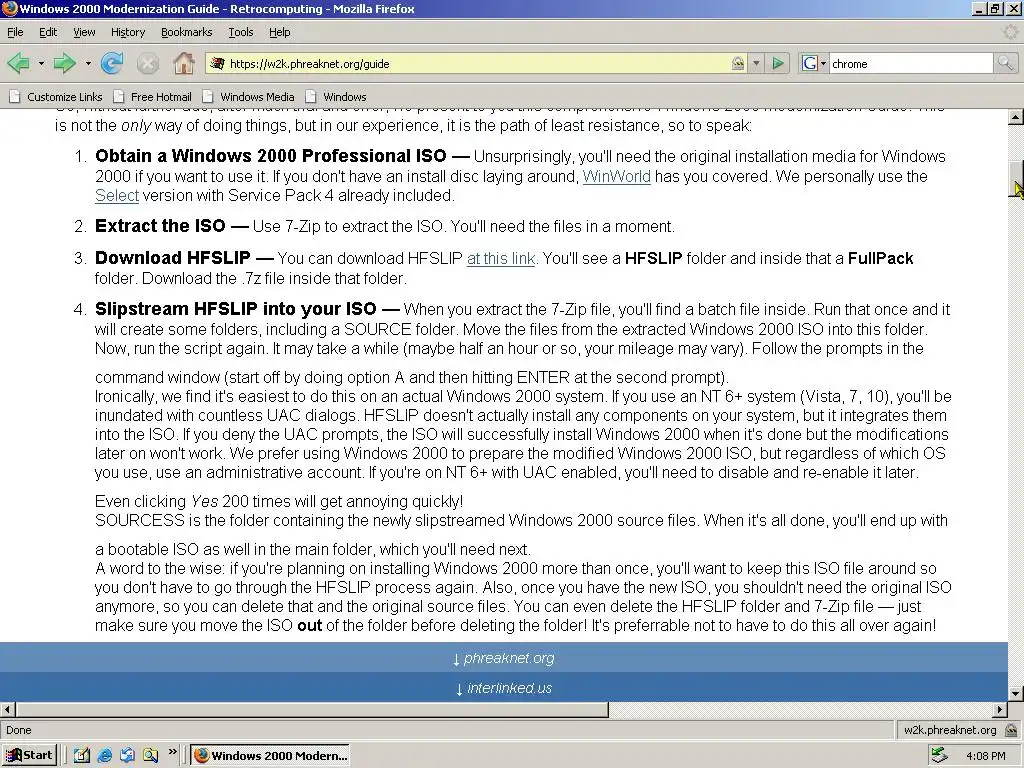Viewport: 1024px width, 768px height.
Task: Click the Show Desktop quick launch icon
Action: pos(81,756)
